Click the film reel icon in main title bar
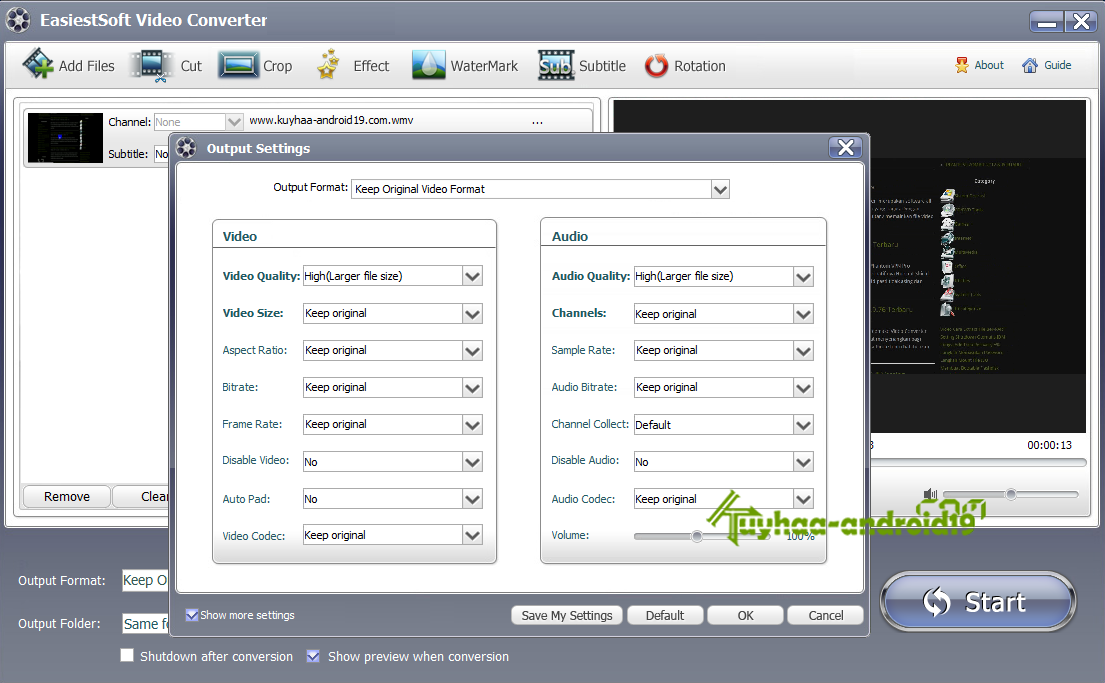This screenshot has height=683, width=1105. coord(18,20)
